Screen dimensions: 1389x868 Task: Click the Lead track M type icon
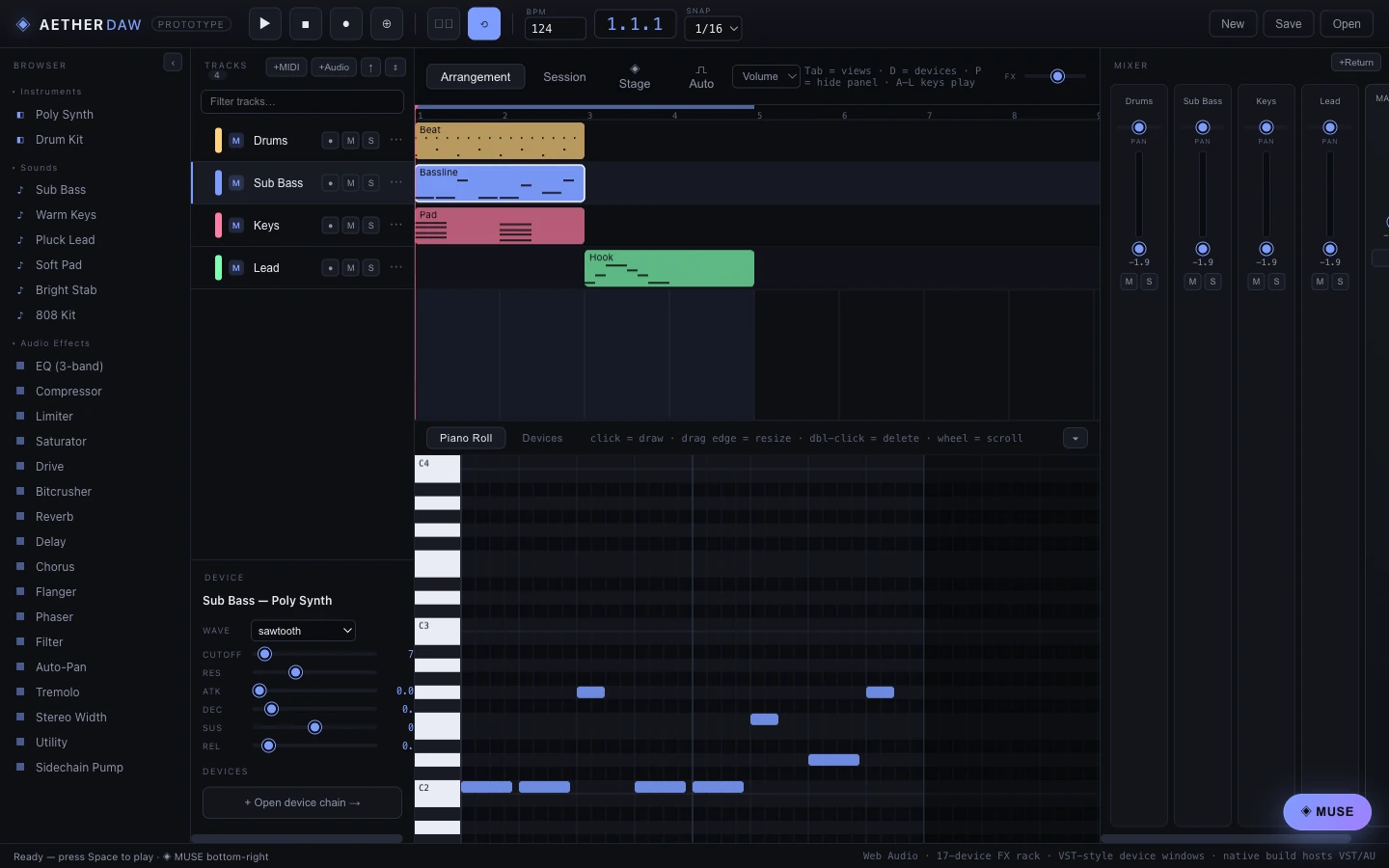pyautogui.click(x=236, y=268)
